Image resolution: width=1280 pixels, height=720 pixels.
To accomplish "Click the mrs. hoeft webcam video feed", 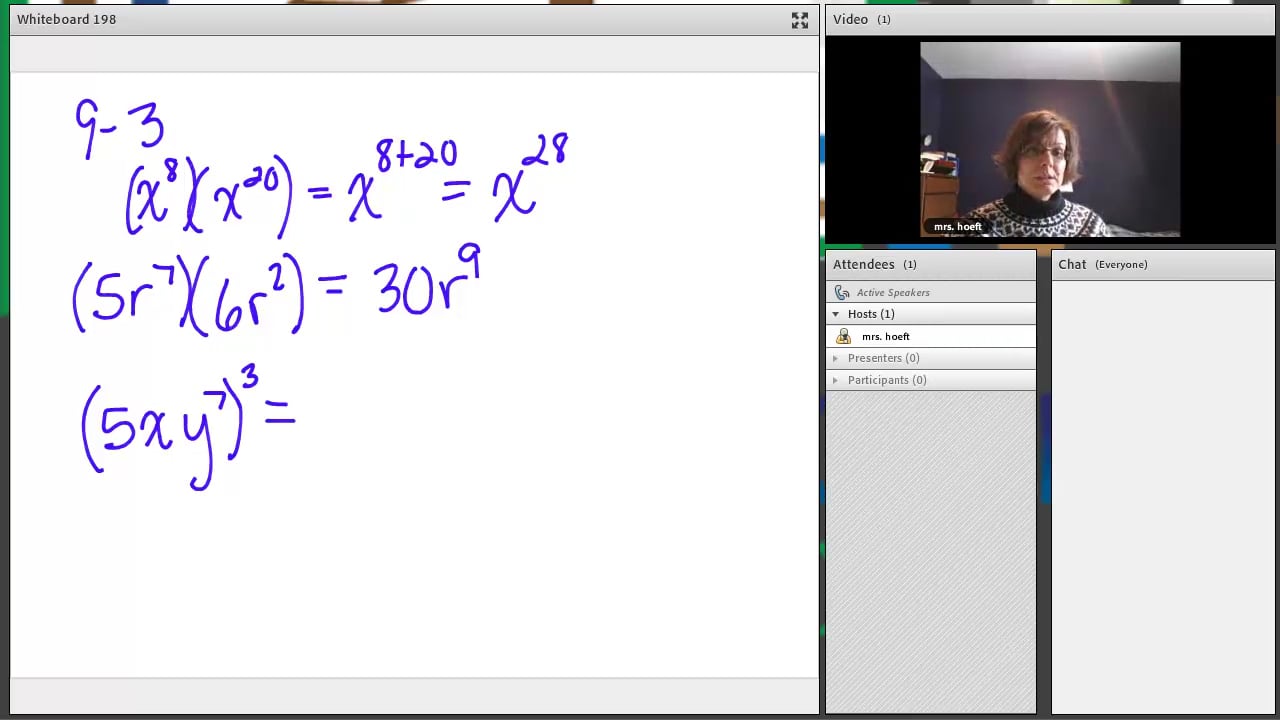I will (1050, 139).
